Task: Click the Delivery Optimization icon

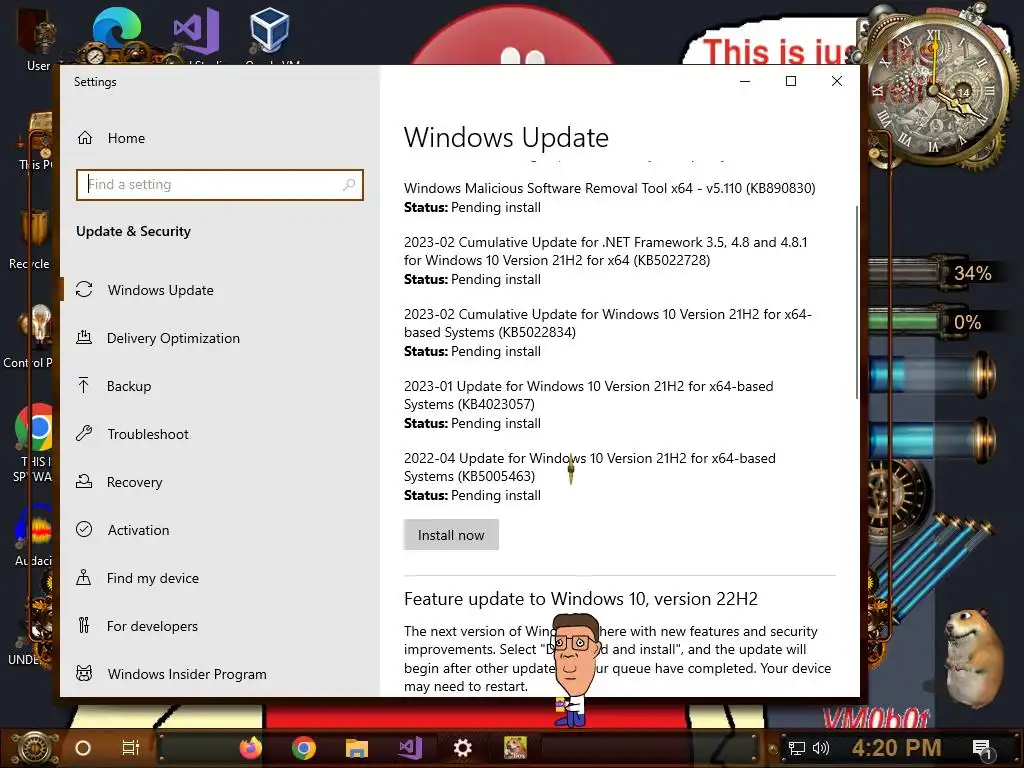Action: click(x=84, y=338)
